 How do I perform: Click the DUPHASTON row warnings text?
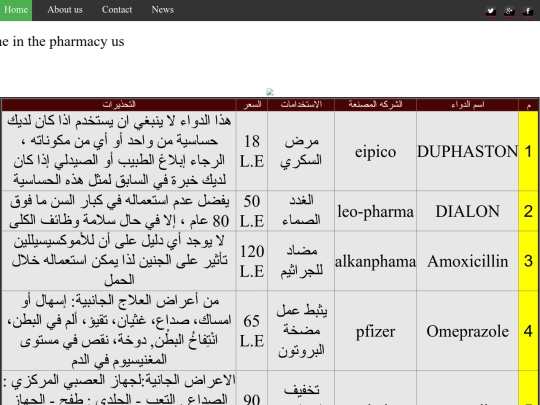[119, 151]
